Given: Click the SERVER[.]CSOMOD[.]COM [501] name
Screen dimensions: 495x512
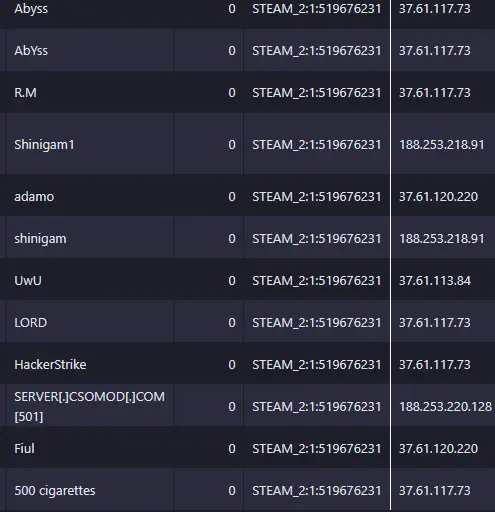Looking at the screenshot, I should pos(89,406).
